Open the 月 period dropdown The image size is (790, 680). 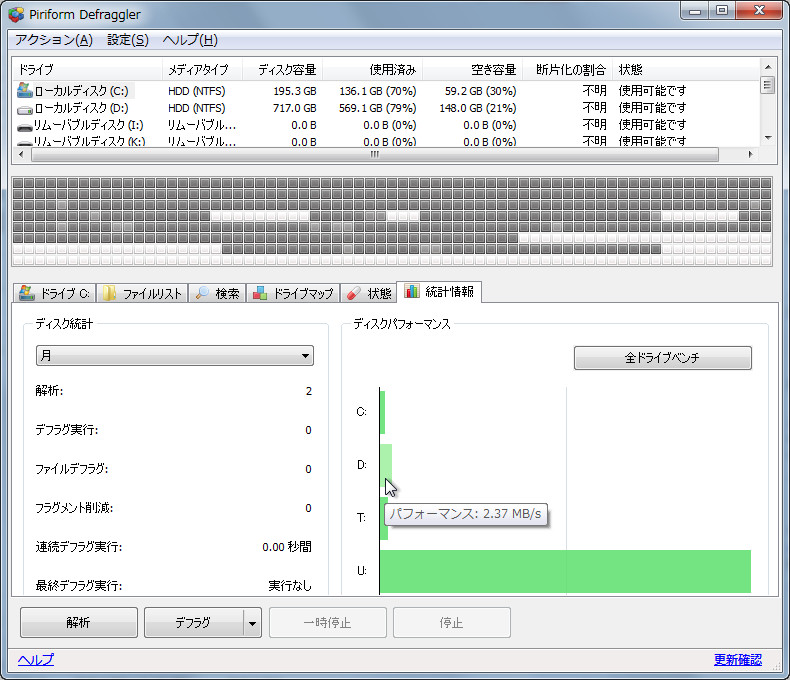[x=175, y=356]
